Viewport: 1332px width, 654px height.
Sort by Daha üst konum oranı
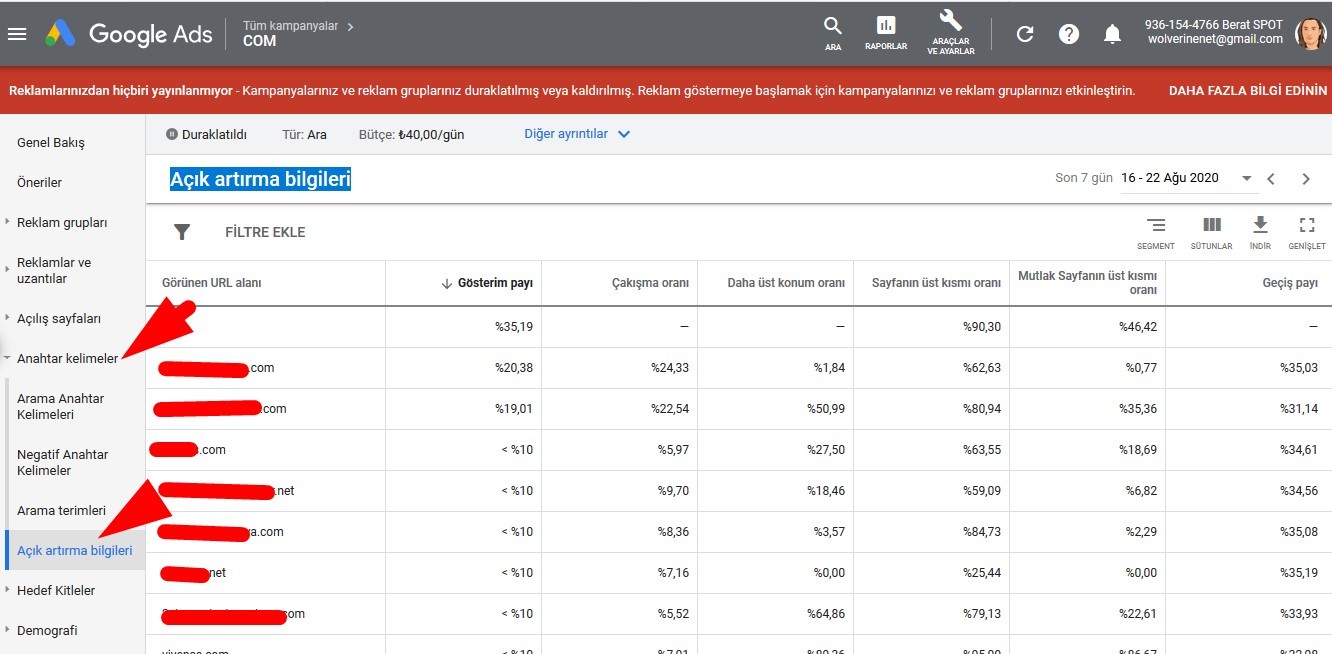(x=786, y=283)
